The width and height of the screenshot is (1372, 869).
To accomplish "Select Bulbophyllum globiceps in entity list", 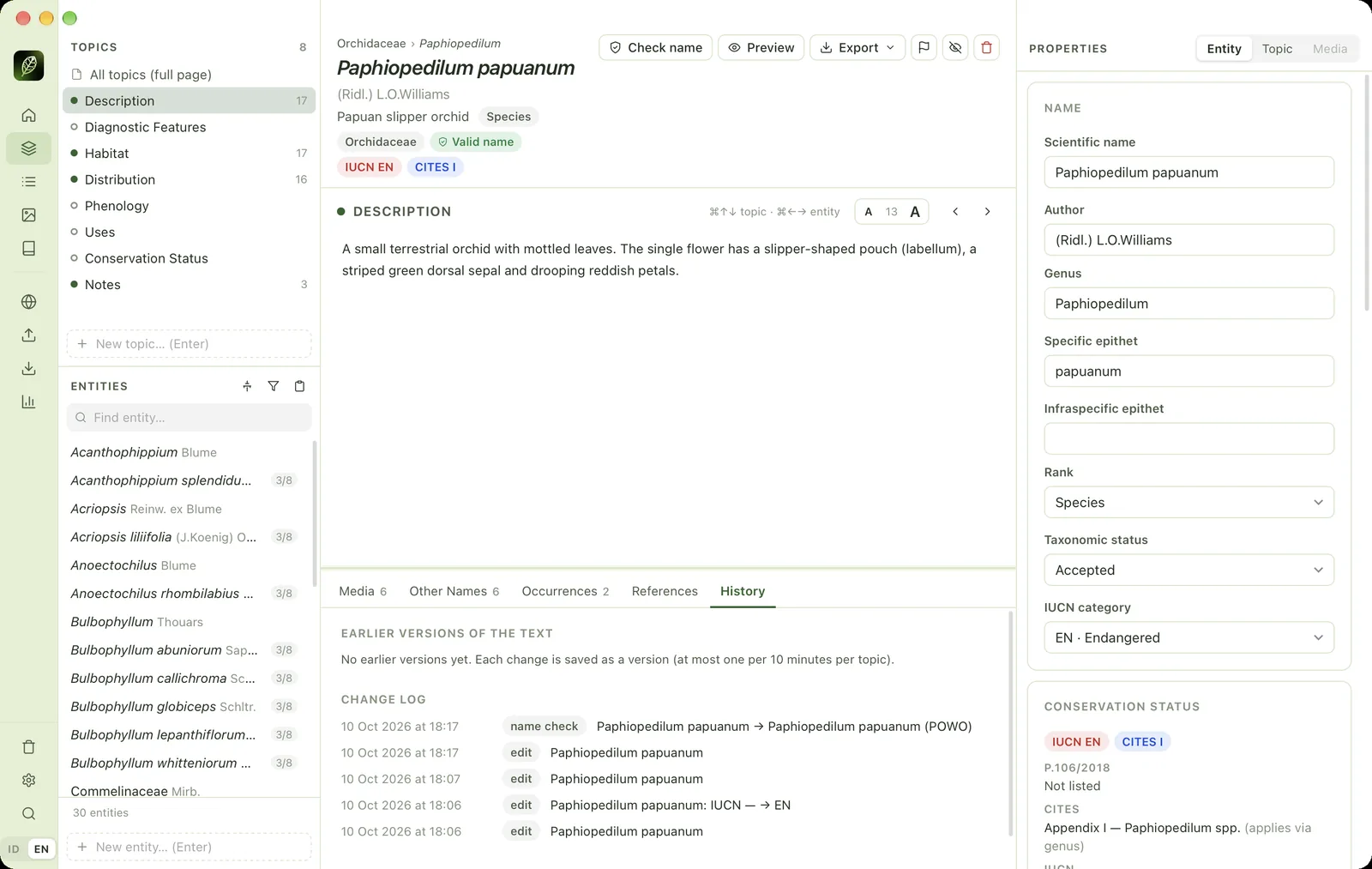I will click(x=184, y=707).
